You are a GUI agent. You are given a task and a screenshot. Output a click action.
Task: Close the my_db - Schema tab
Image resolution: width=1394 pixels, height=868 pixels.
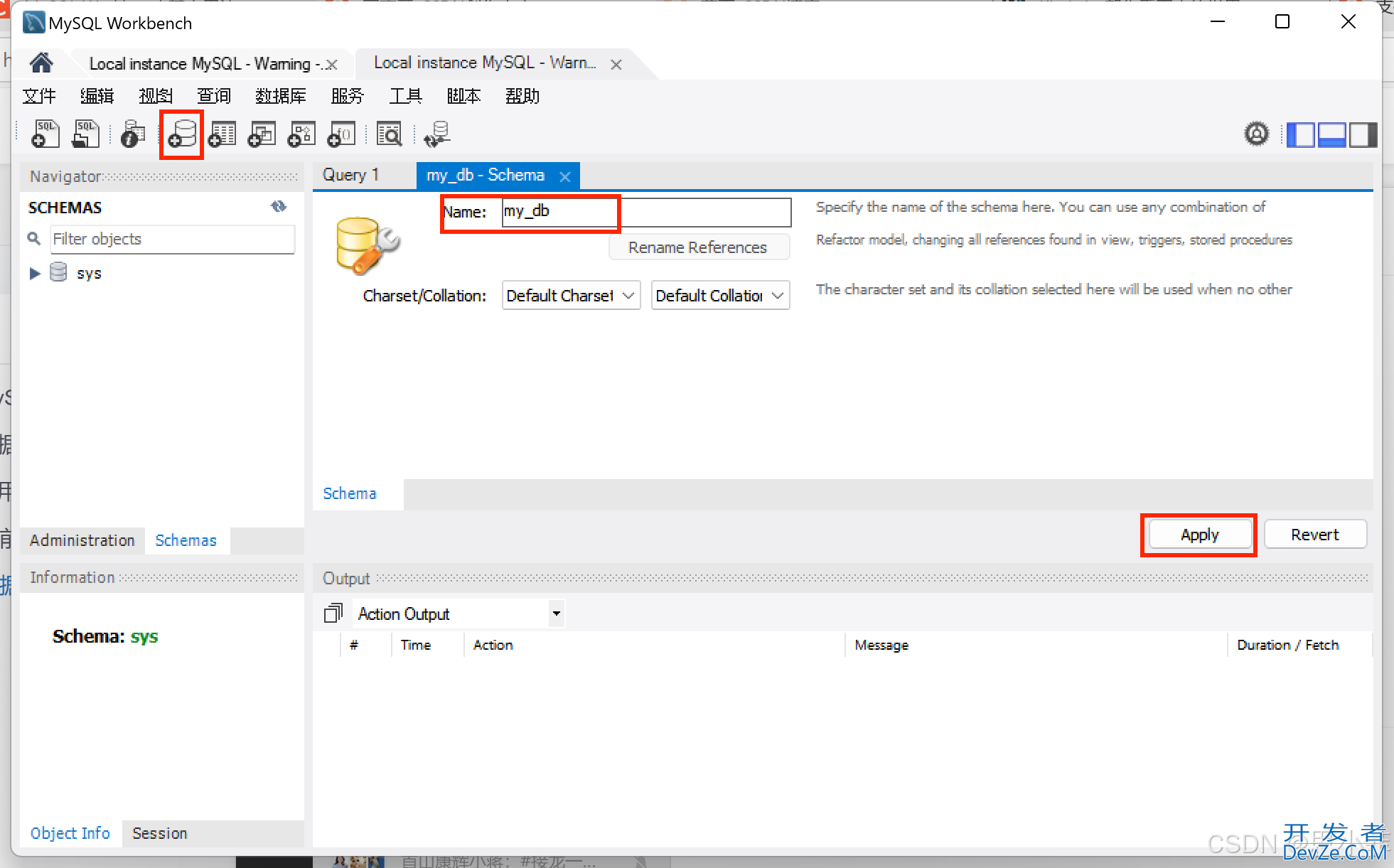565,176
